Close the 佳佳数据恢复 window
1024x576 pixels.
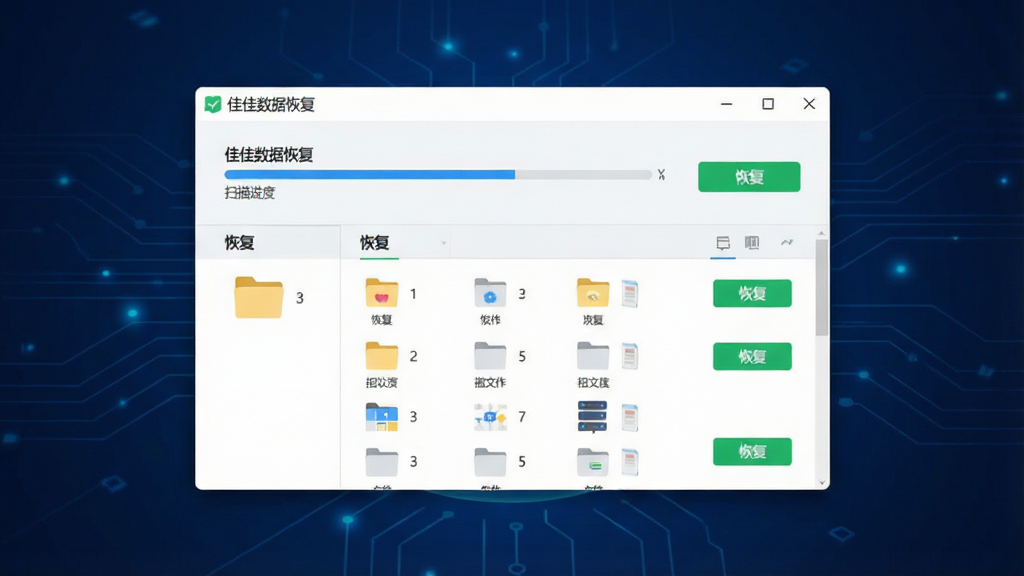809,104
